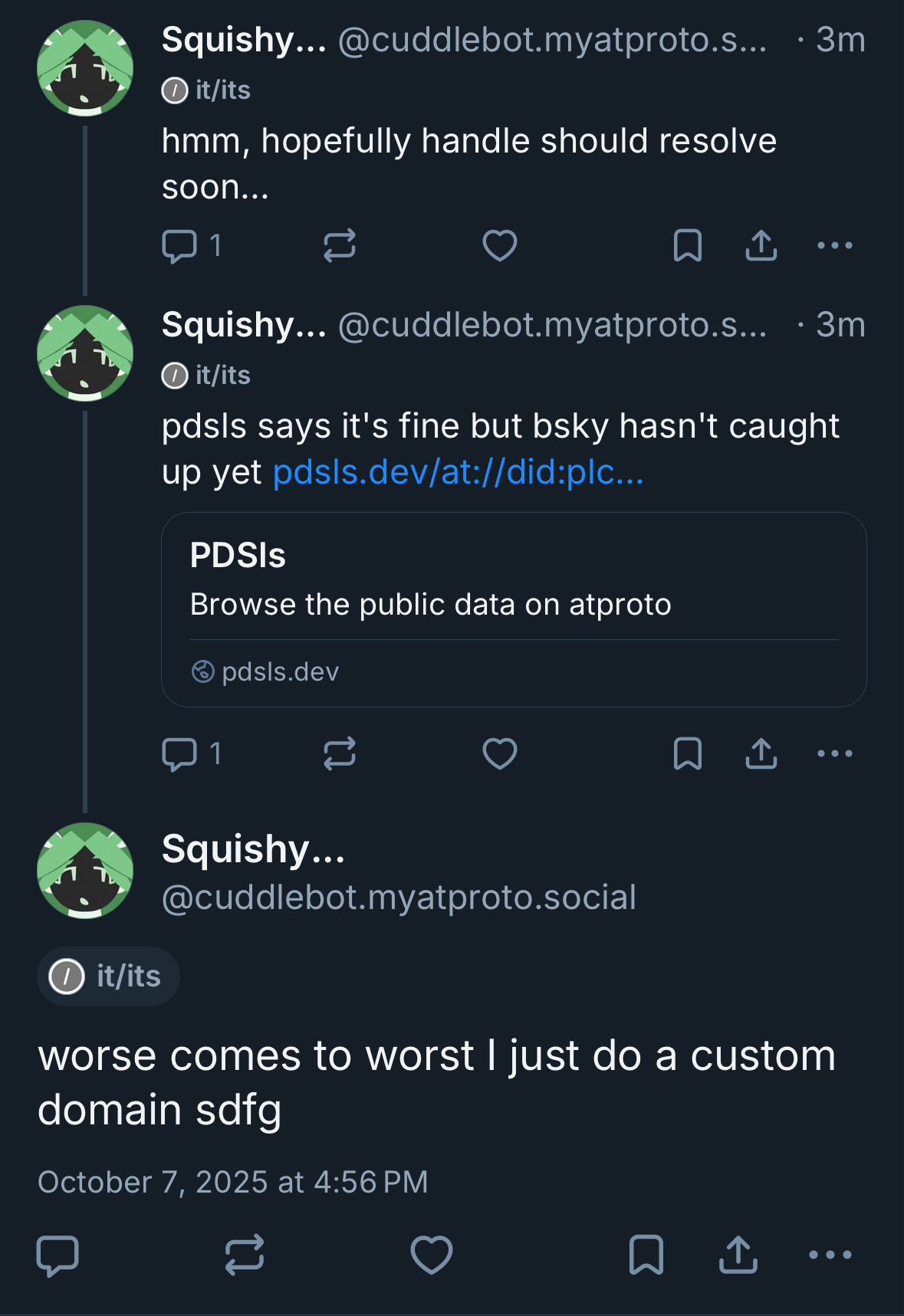Reply to the 'hopefully handle should resolve' post

[179, 246]
